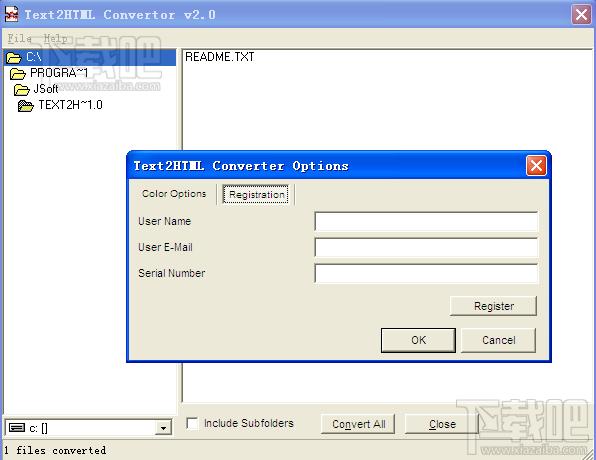
Task: Open the File menu
Action: point(20,38)
